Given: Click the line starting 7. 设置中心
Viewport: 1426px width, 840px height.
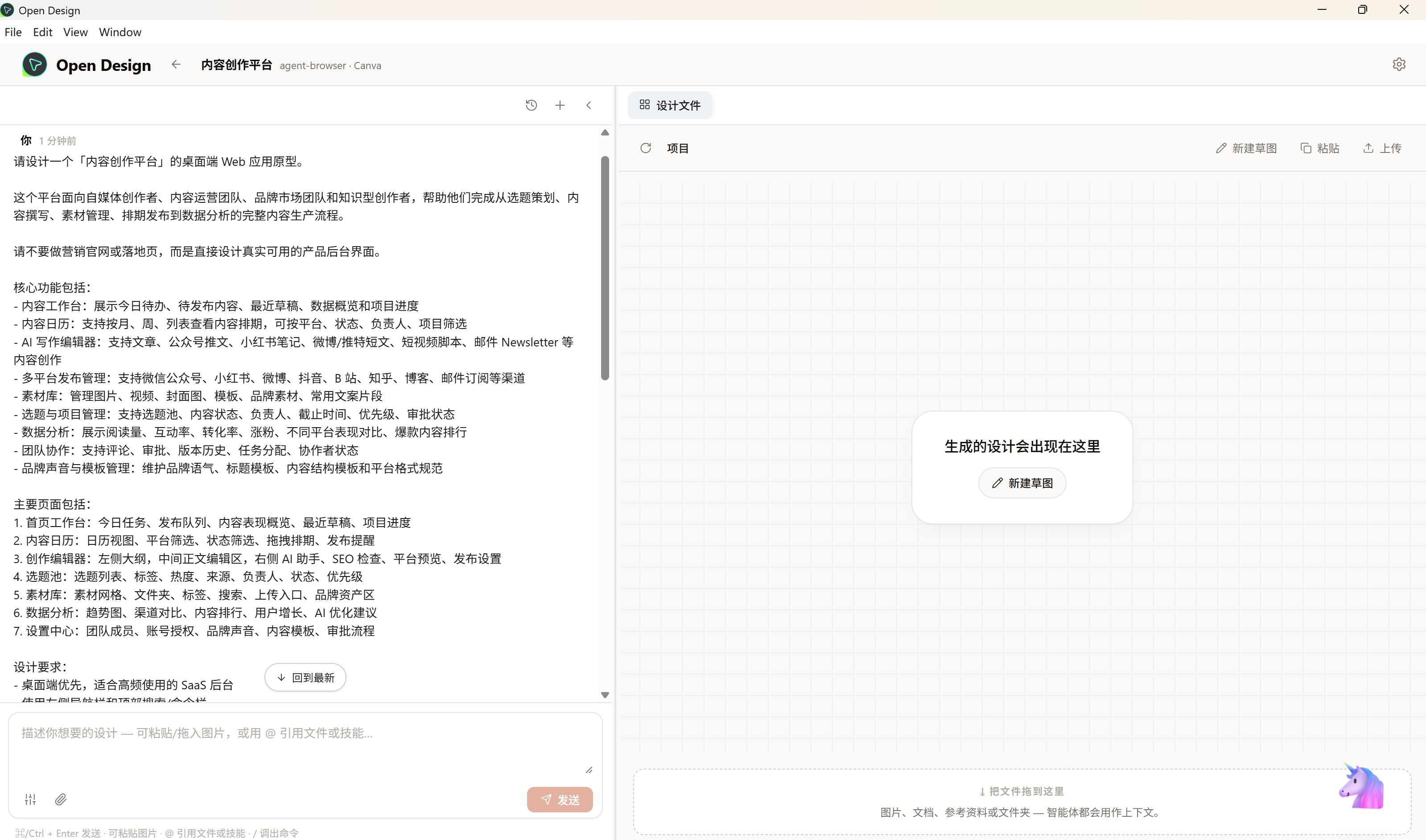Looking at the screenshot, I should point(194,630).
